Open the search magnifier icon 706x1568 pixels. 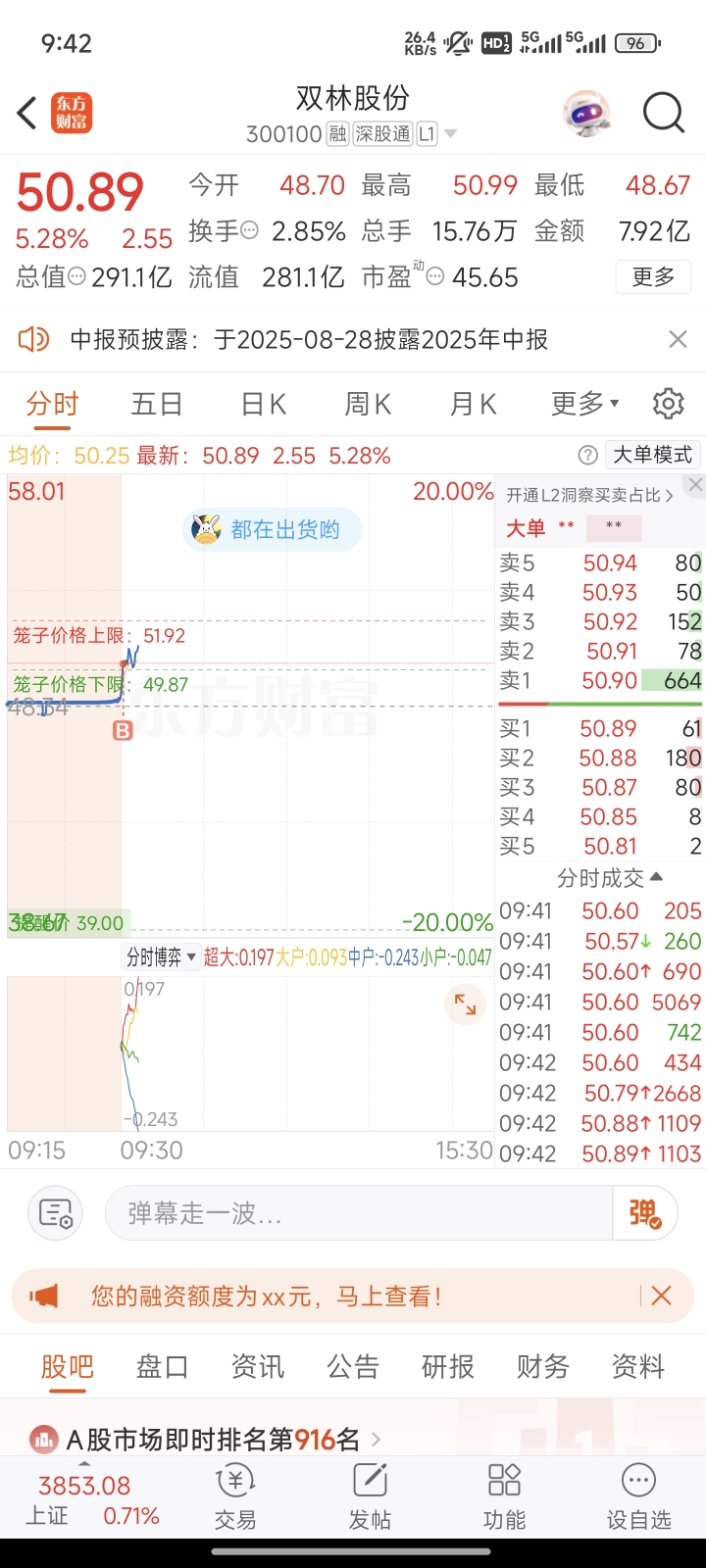664,113
